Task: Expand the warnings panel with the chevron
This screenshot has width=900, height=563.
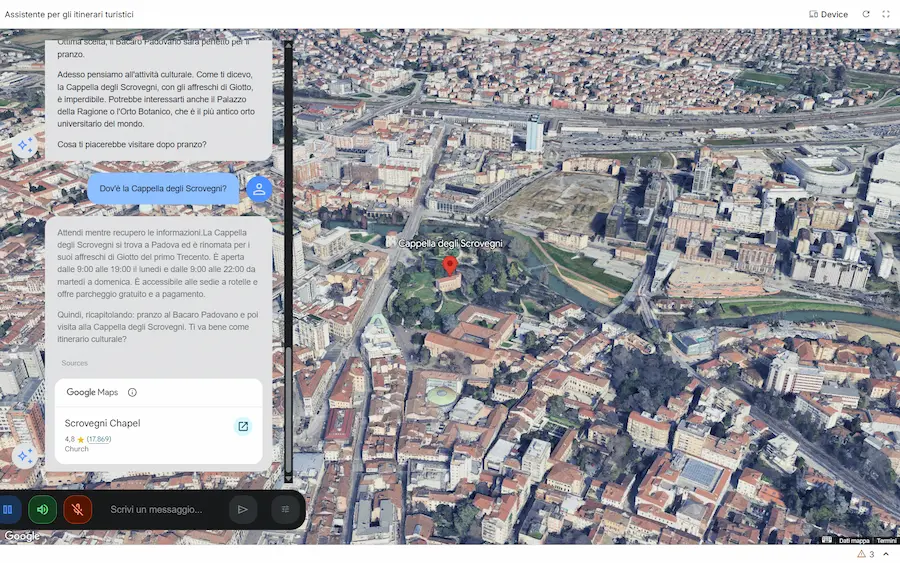Action: (x=887, y=554)
